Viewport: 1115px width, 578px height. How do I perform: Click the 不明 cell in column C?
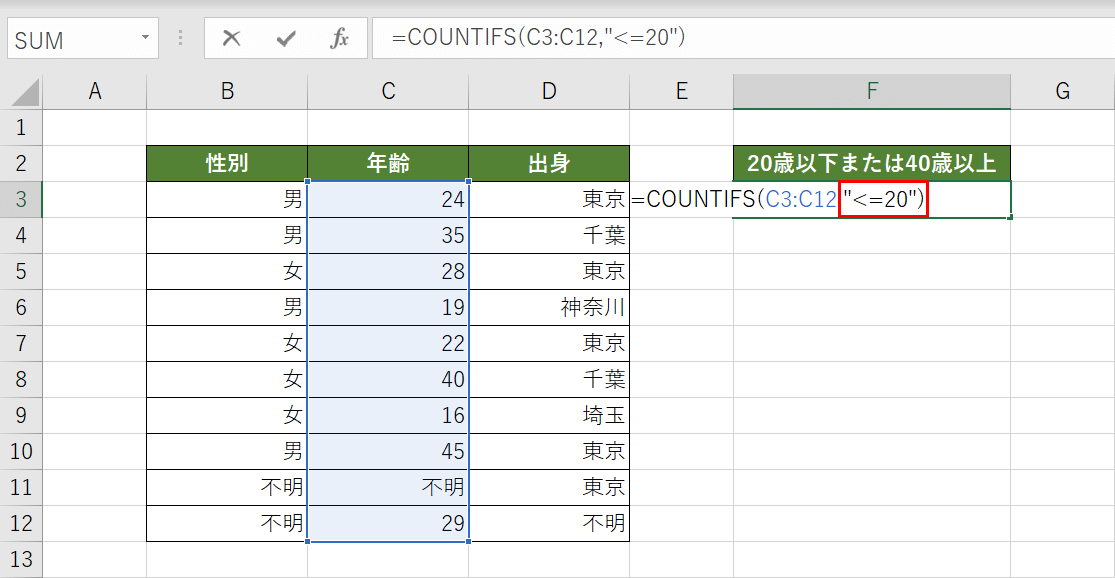387,486
